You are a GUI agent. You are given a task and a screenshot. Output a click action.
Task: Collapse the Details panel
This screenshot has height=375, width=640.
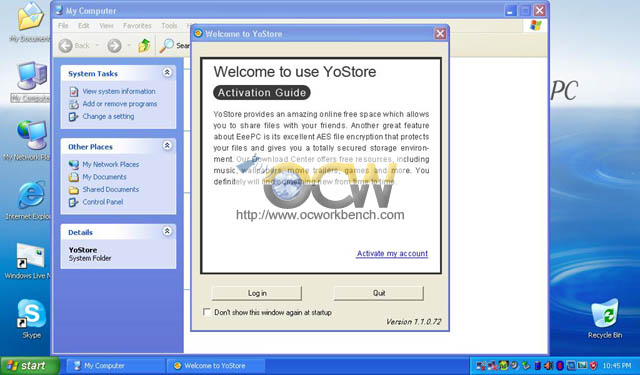click(x=167, y=231)
